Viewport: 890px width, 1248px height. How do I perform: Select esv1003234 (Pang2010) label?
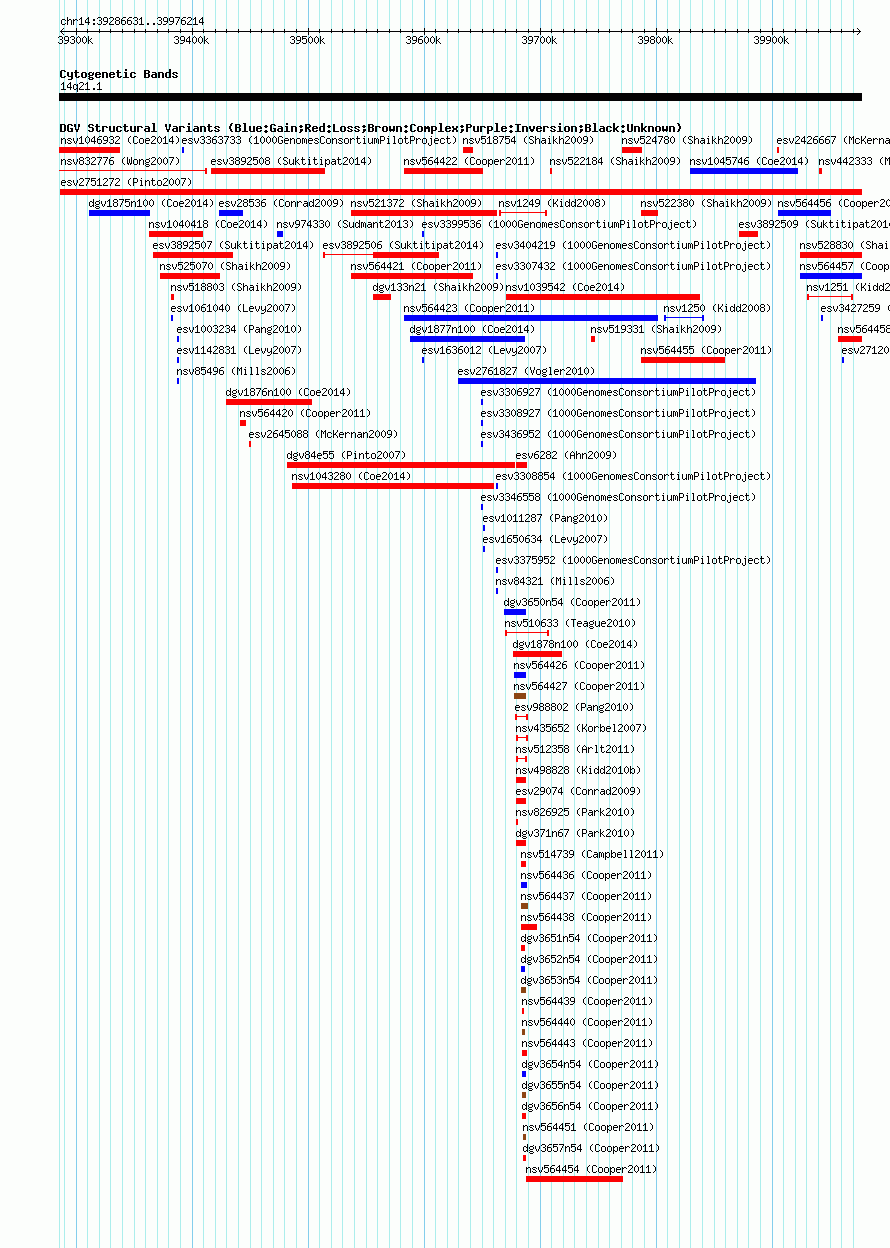[239, 329]
